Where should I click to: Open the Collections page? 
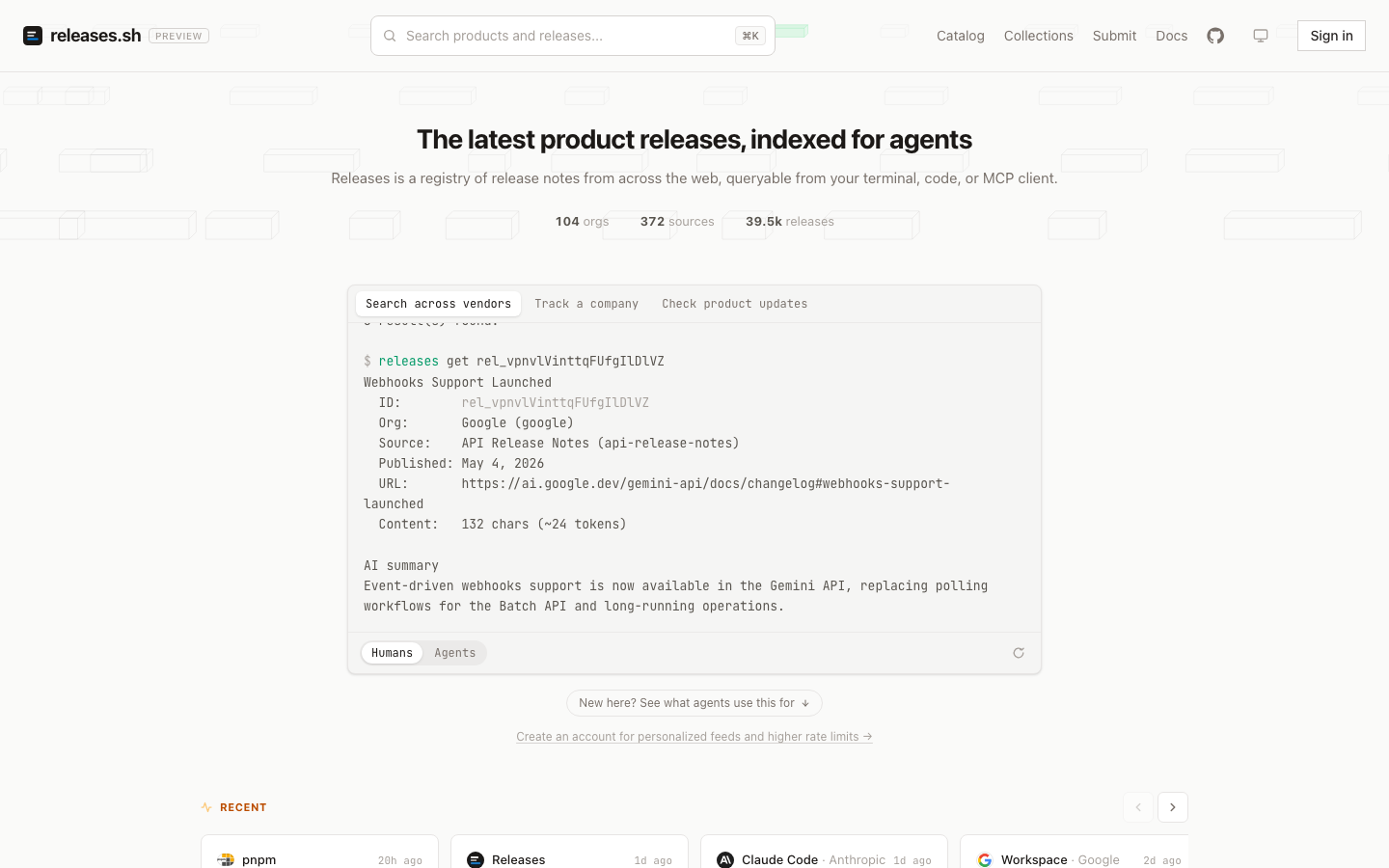(x=1039, y=36)
